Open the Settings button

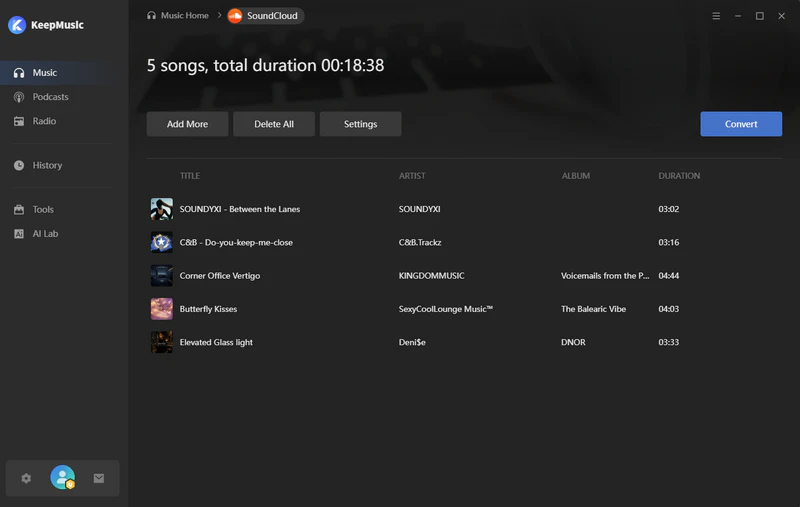360,124
